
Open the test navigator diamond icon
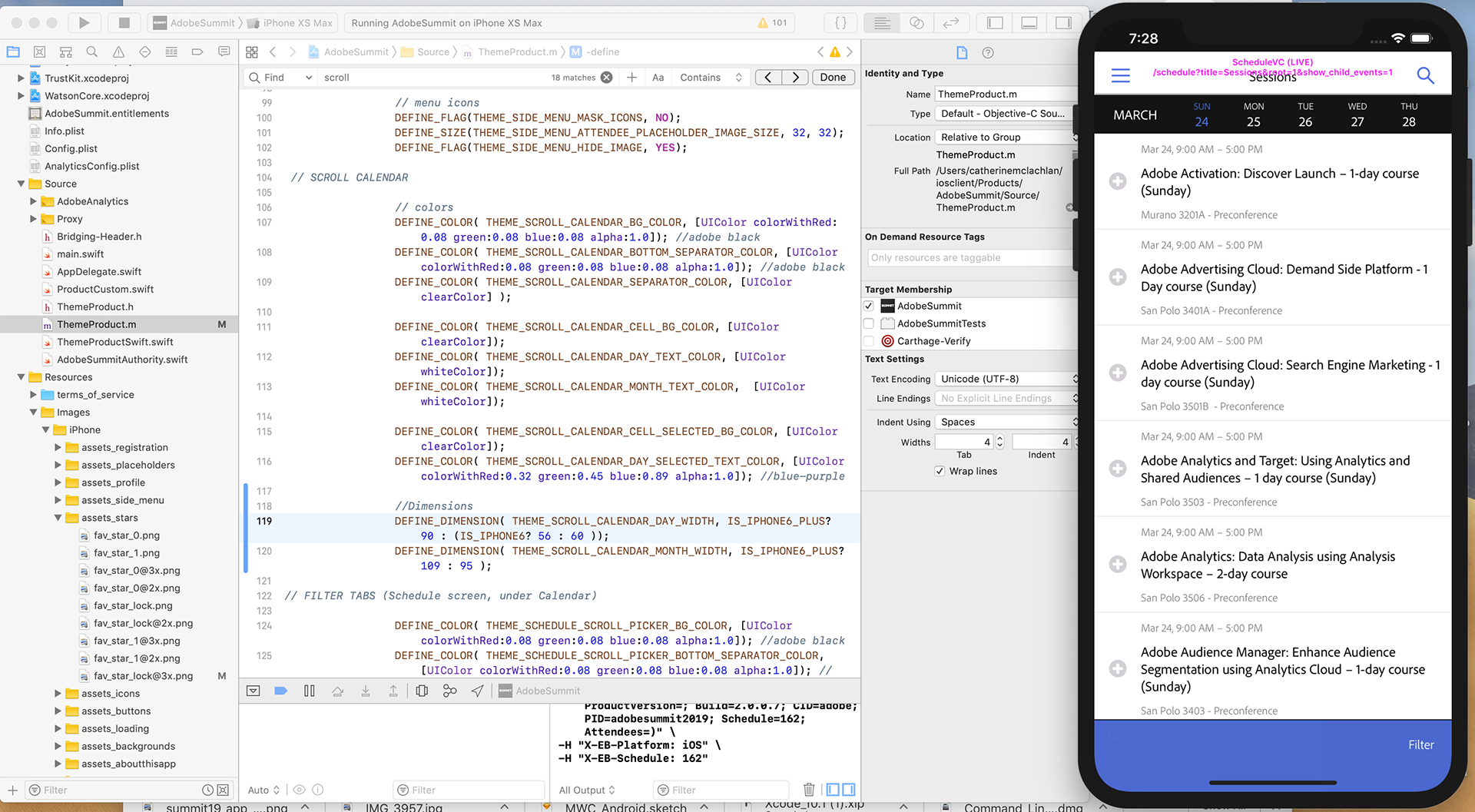[x=145, y=52]
